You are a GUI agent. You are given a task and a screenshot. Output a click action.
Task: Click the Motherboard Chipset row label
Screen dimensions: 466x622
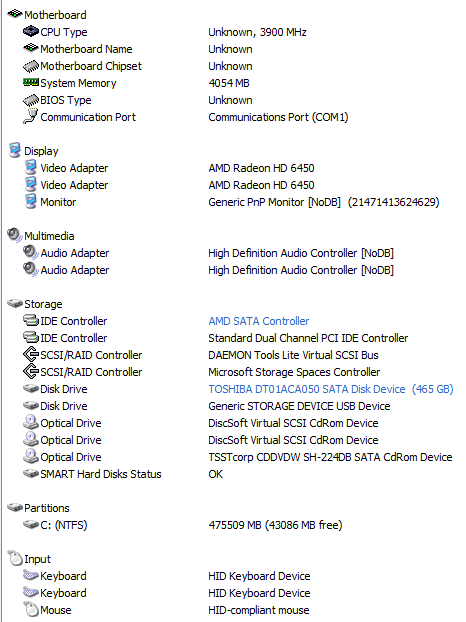[x=91, y=66]
